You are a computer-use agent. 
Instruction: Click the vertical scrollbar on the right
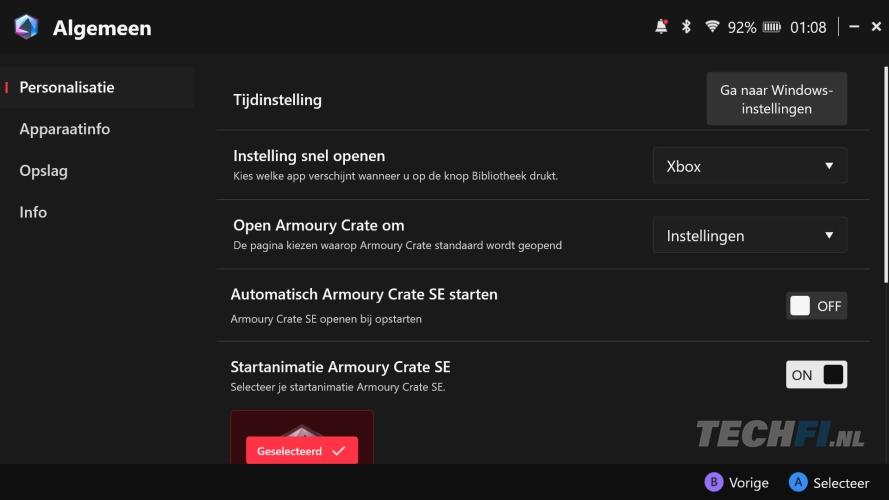pyautogui.click(x=884, y=170)
